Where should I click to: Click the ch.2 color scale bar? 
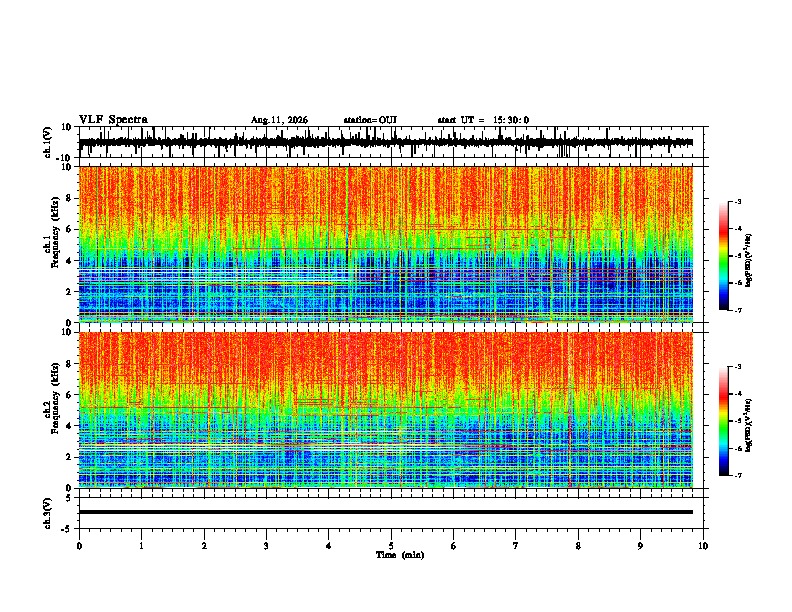point(724,421)
